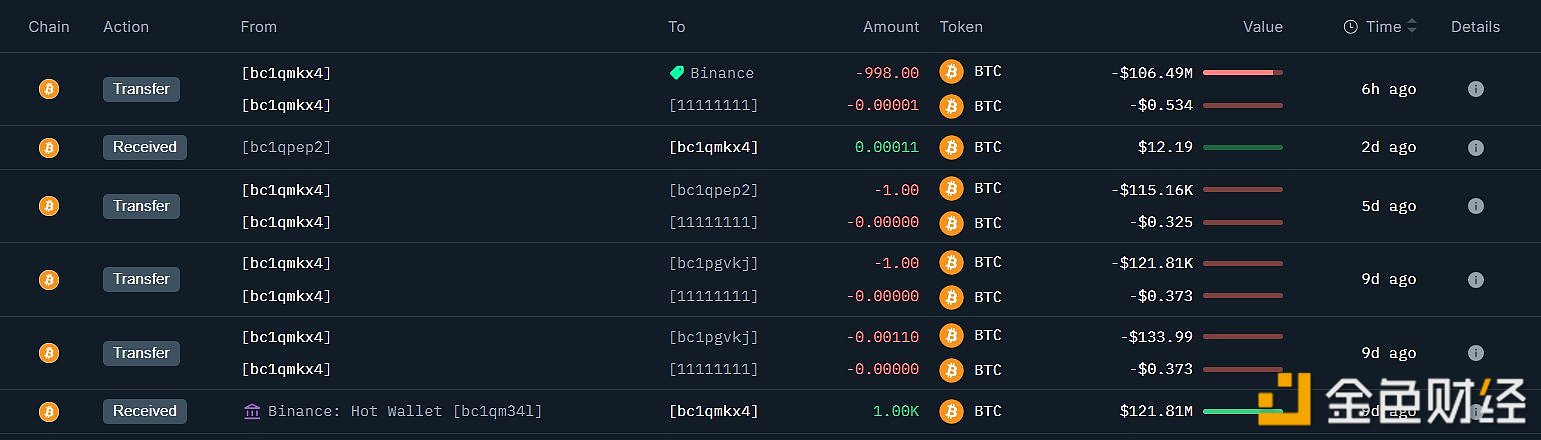Screen dimensions: 1541x440
Task: Click the green value bar for $12.19
Action: 1242,148
